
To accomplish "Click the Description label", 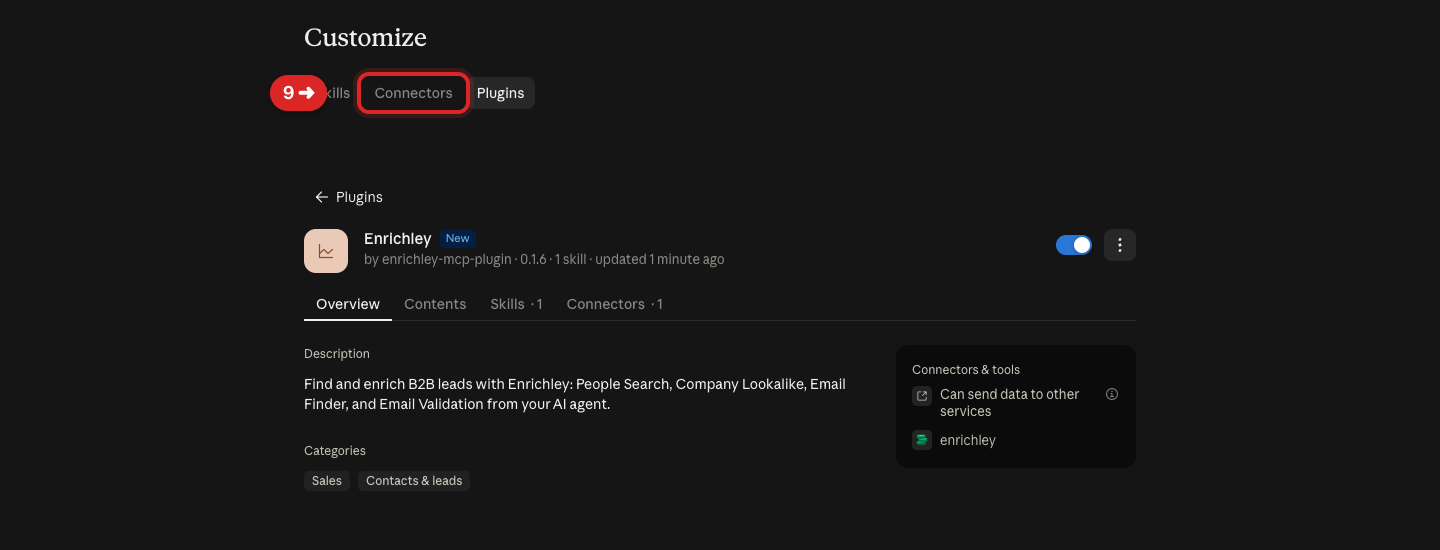I will tap(337, 354).
